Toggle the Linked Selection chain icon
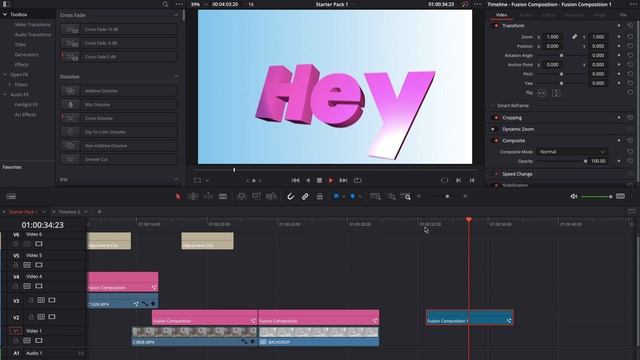 point(305,196)
